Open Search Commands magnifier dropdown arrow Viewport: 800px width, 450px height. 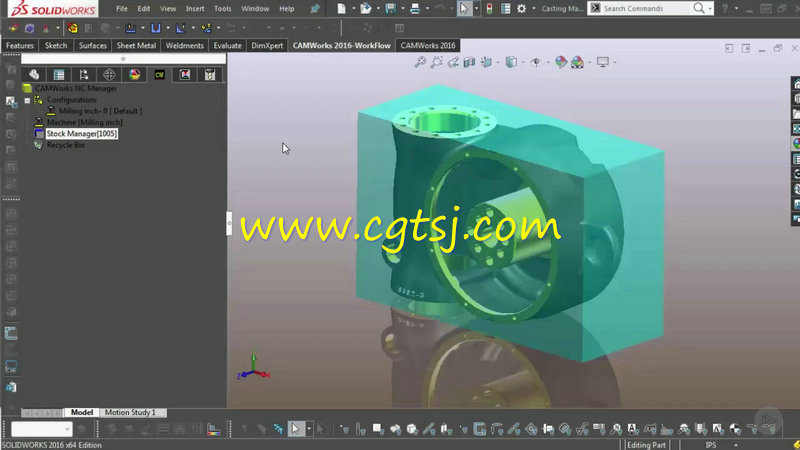(710, 8)
